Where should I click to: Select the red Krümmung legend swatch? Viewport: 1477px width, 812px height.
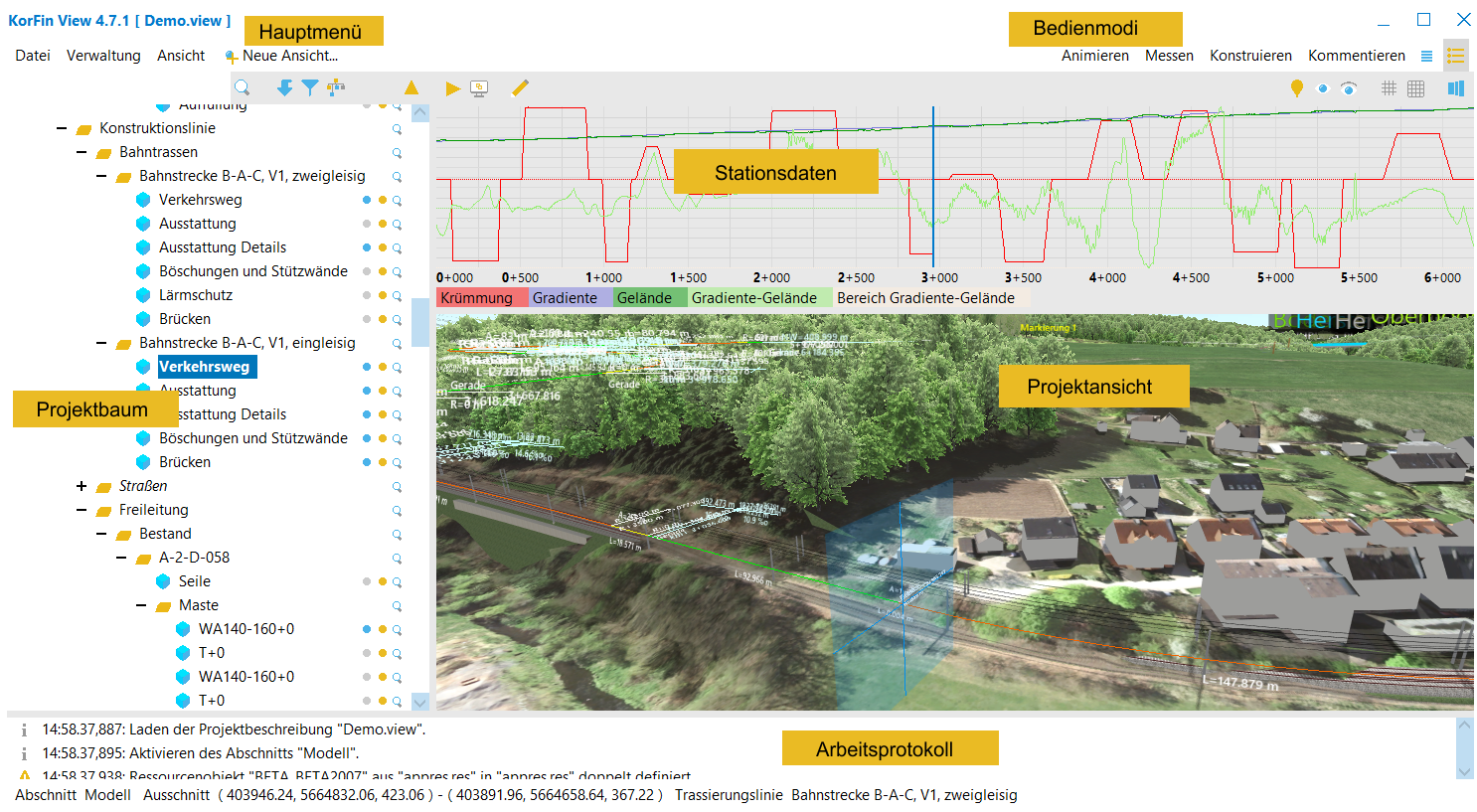coord(477,298)
